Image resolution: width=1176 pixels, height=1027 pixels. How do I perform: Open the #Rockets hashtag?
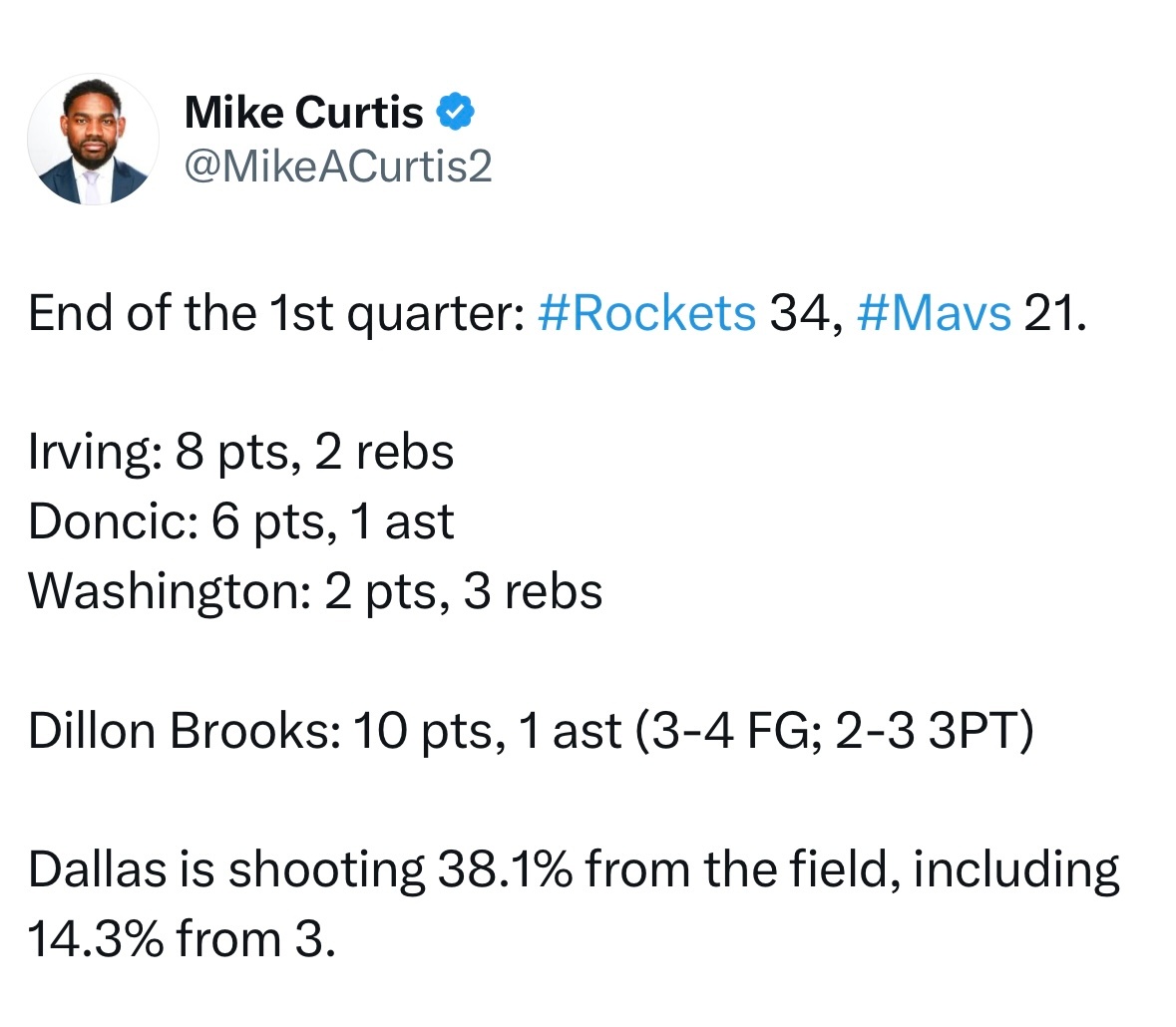[x=647, y=313]
